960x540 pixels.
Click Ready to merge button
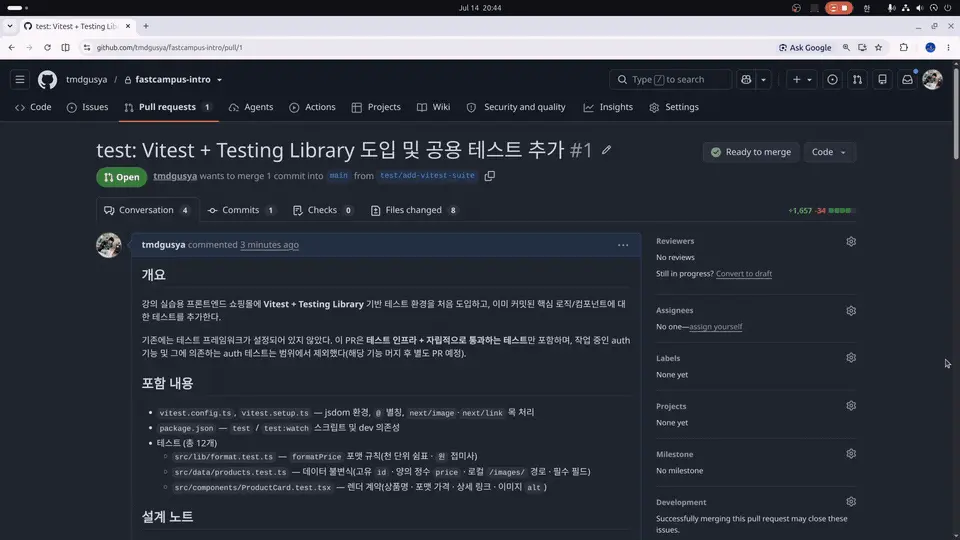(x=751, y=152)
